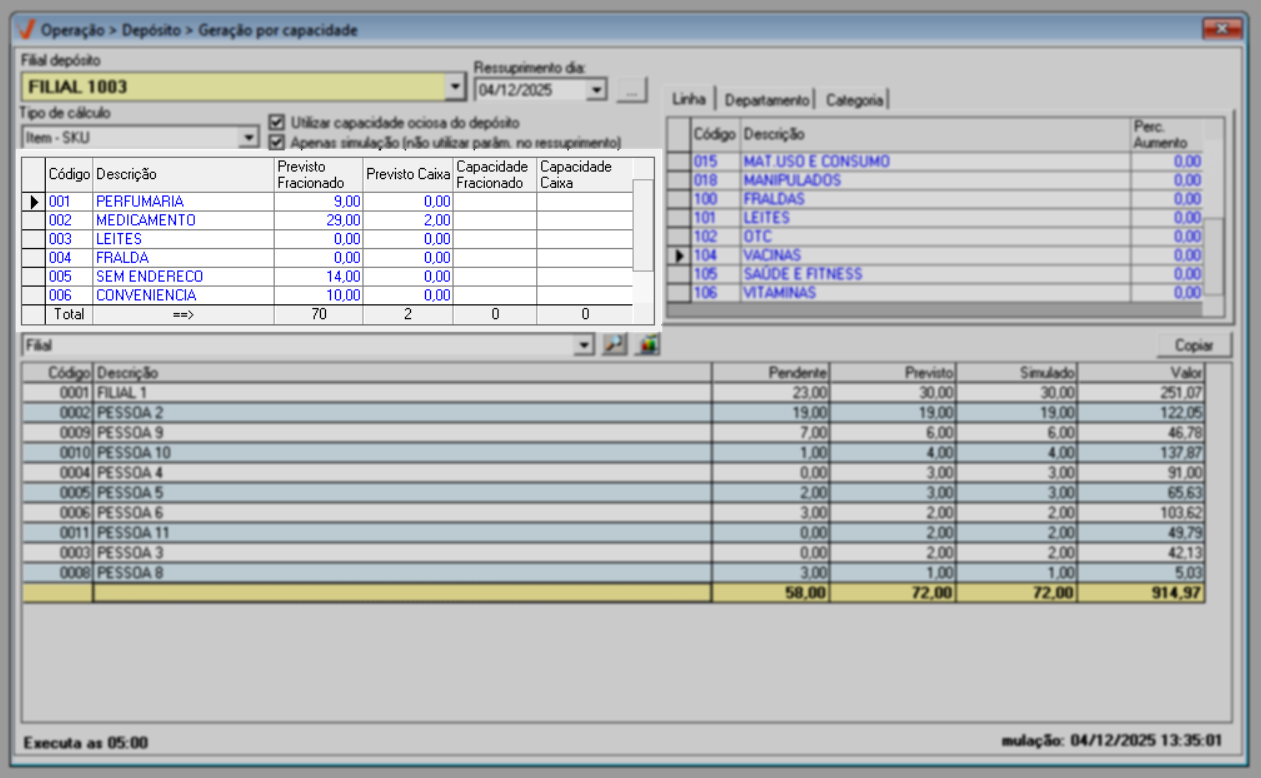
Task: Open the Filial depósito dropdown
Action: 456,87
